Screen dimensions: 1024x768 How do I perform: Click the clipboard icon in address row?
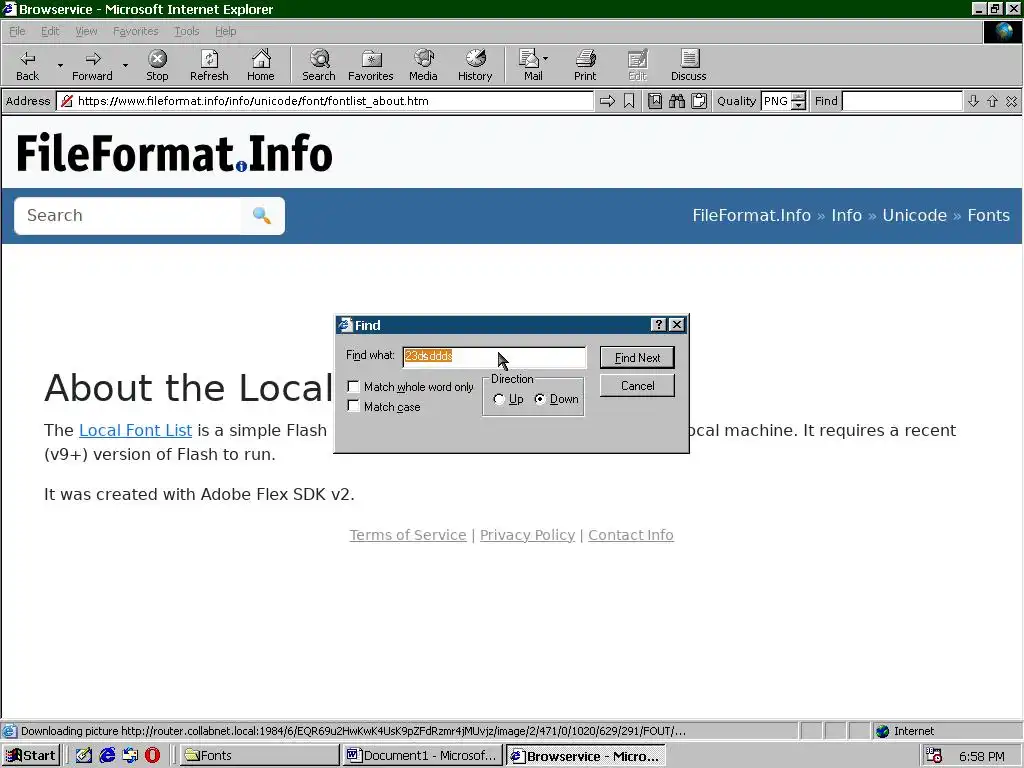[x=699, y=101]
